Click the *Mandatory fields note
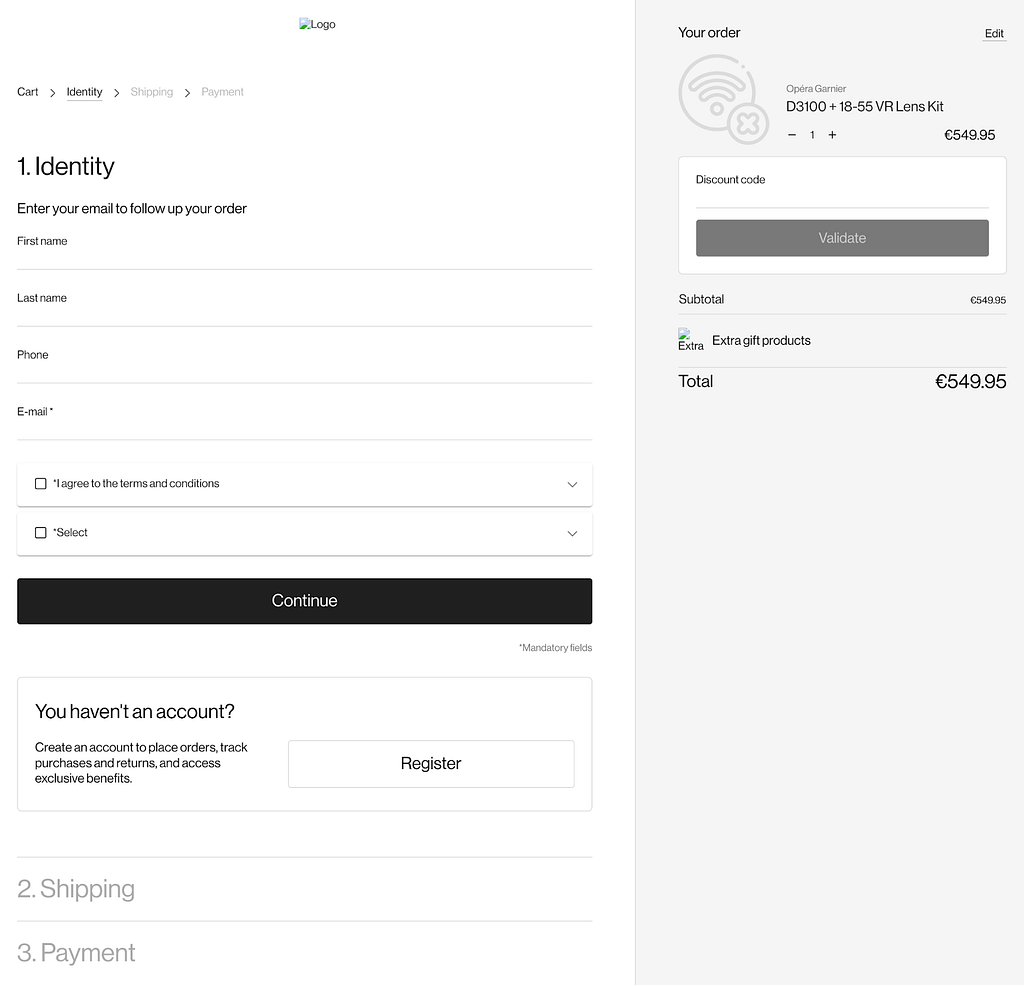 point(555,648)
